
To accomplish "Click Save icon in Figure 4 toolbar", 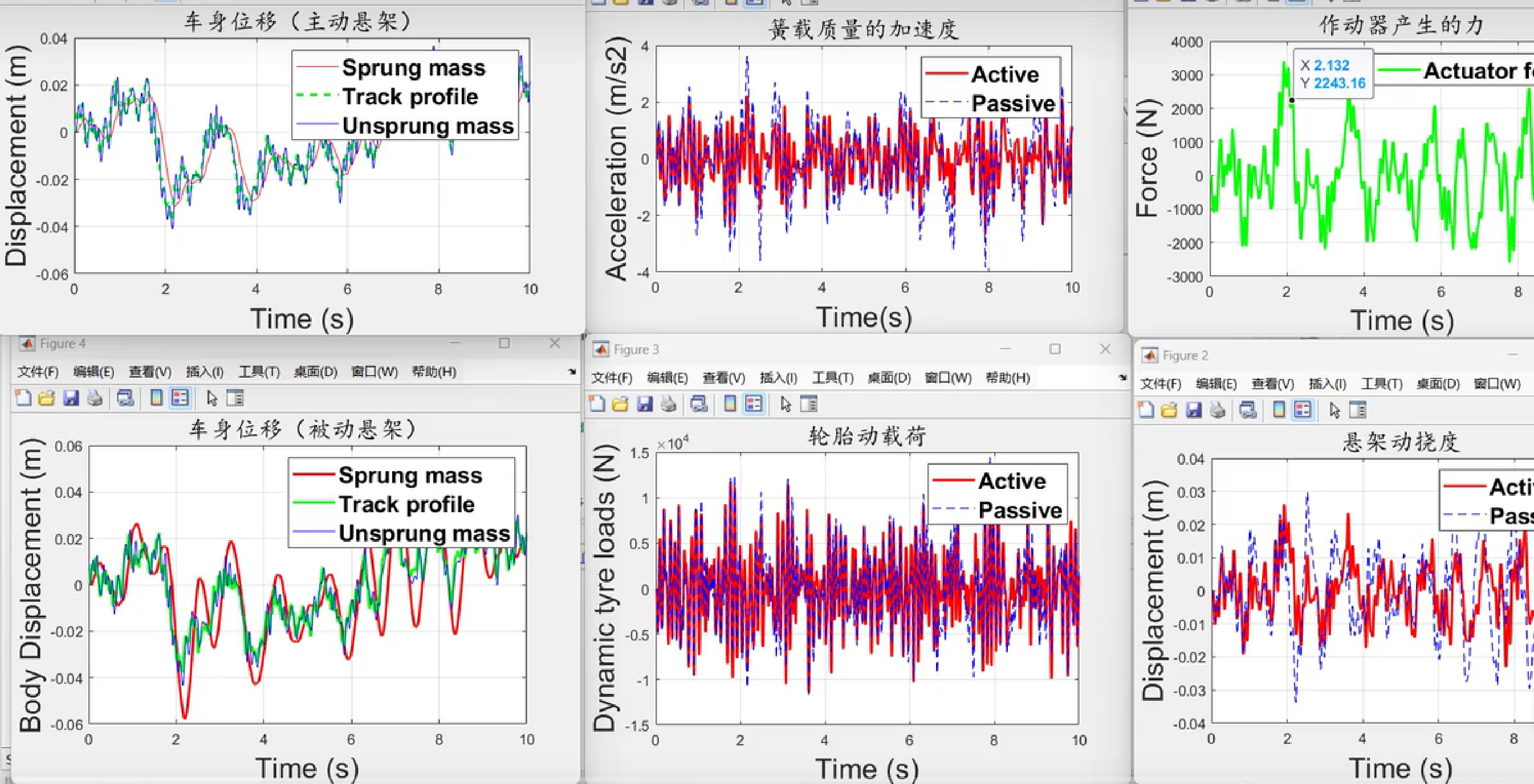I will [x=71, y=398].
